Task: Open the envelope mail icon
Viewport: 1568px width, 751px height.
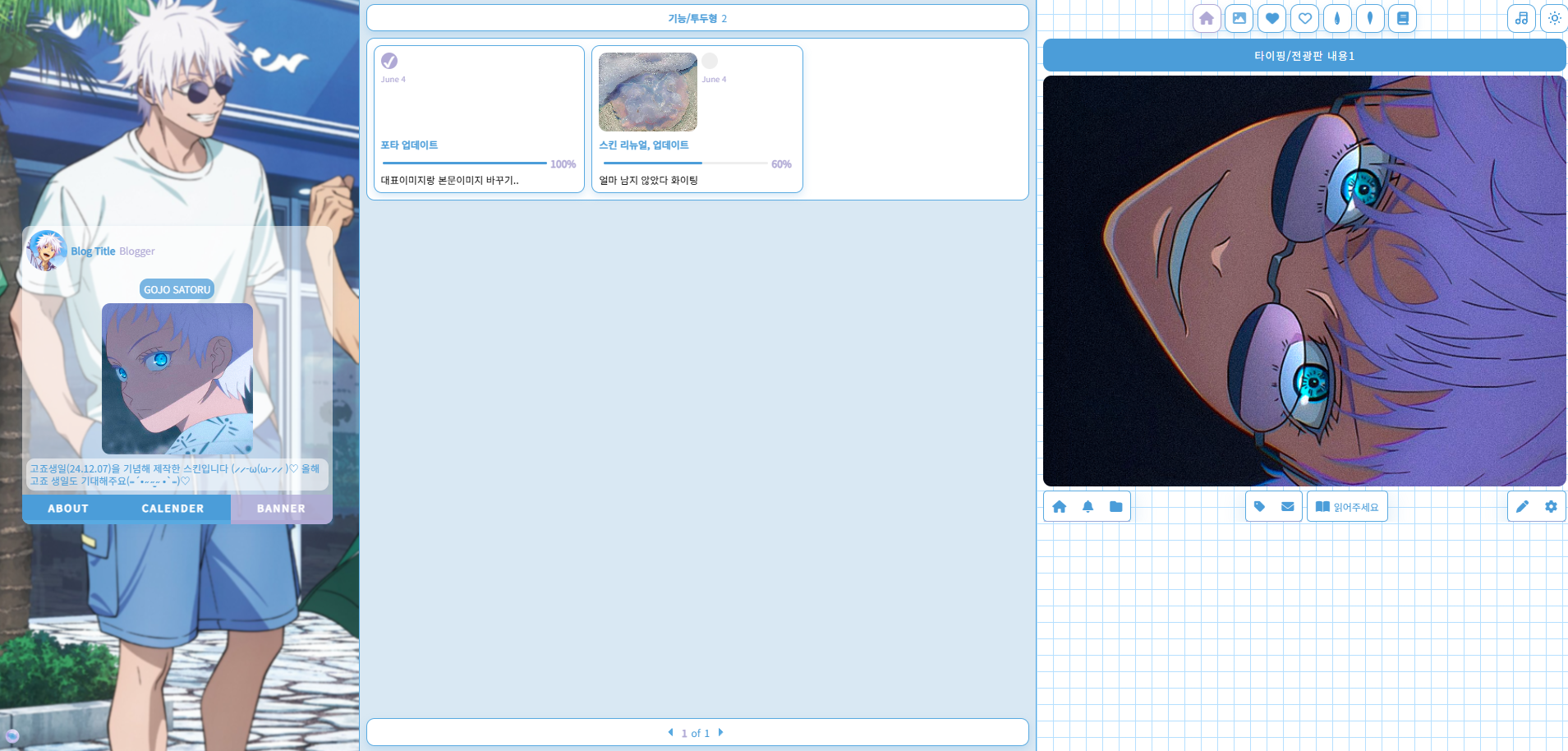Action: [x=1287, y=507]
